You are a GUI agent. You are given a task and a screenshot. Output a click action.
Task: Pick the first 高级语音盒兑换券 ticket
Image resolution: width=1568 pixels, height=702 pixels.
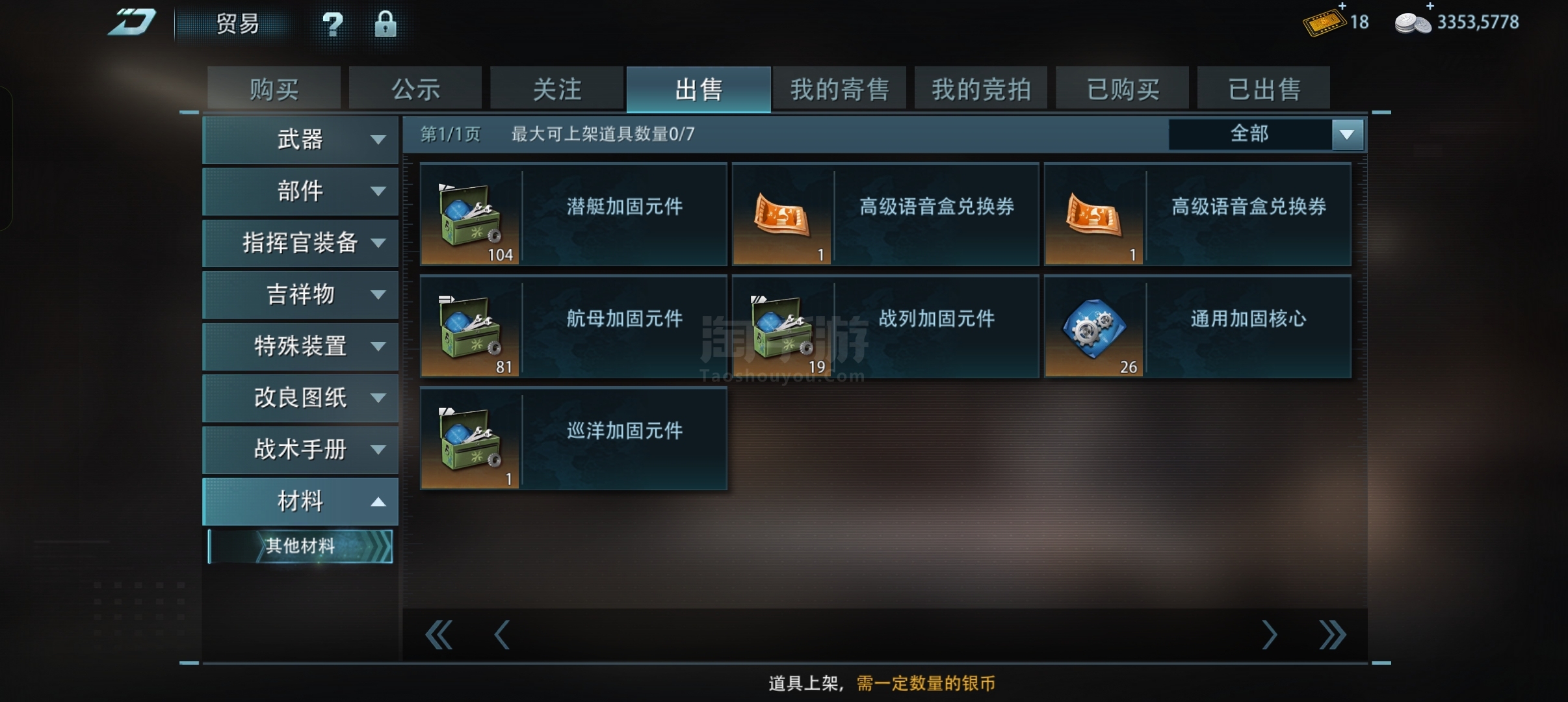[885, 214]
